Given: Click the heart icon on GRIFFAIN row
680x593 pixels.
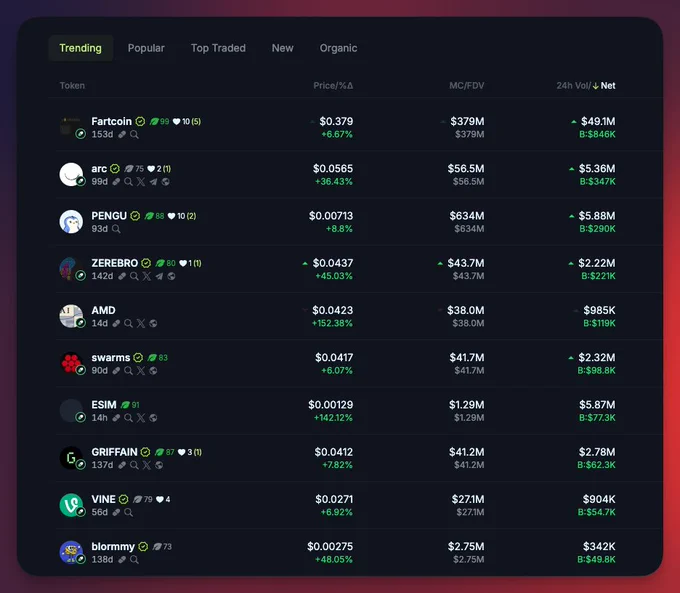Looking at the screenshot, I should coord(182,452).
